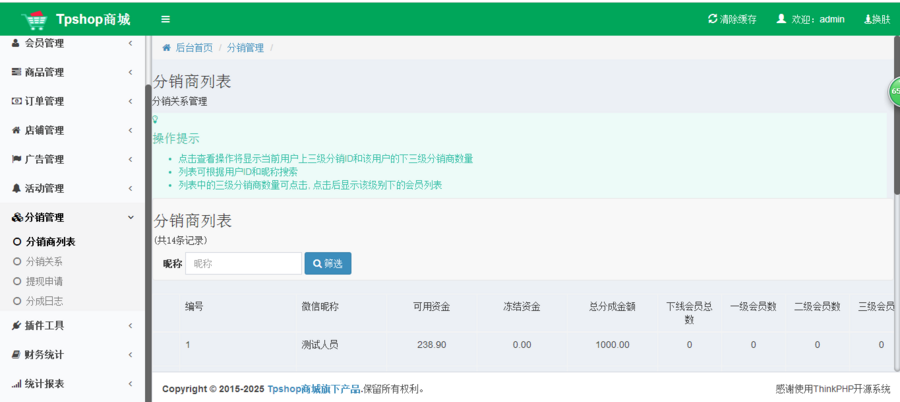Click the 微信昵称 column header
Screen dimensions: 900x402
(x=320, y=307)
